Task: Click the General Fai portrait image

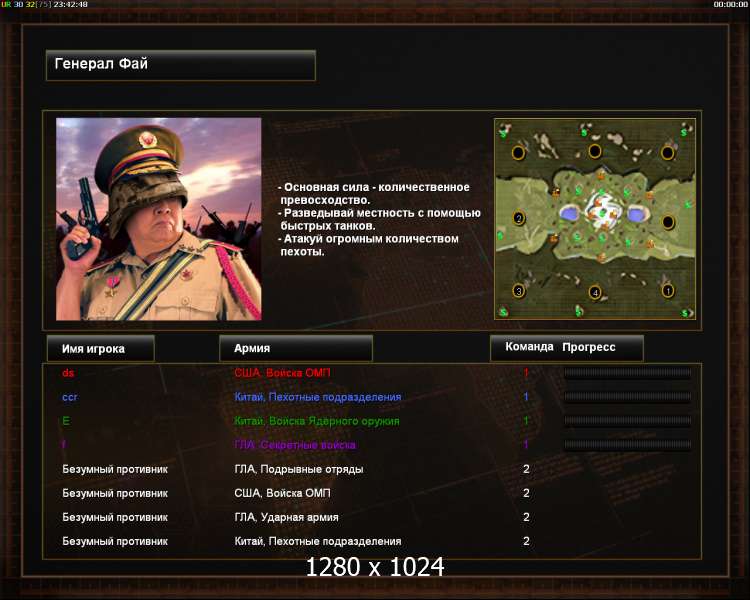Action: (159, 219)
